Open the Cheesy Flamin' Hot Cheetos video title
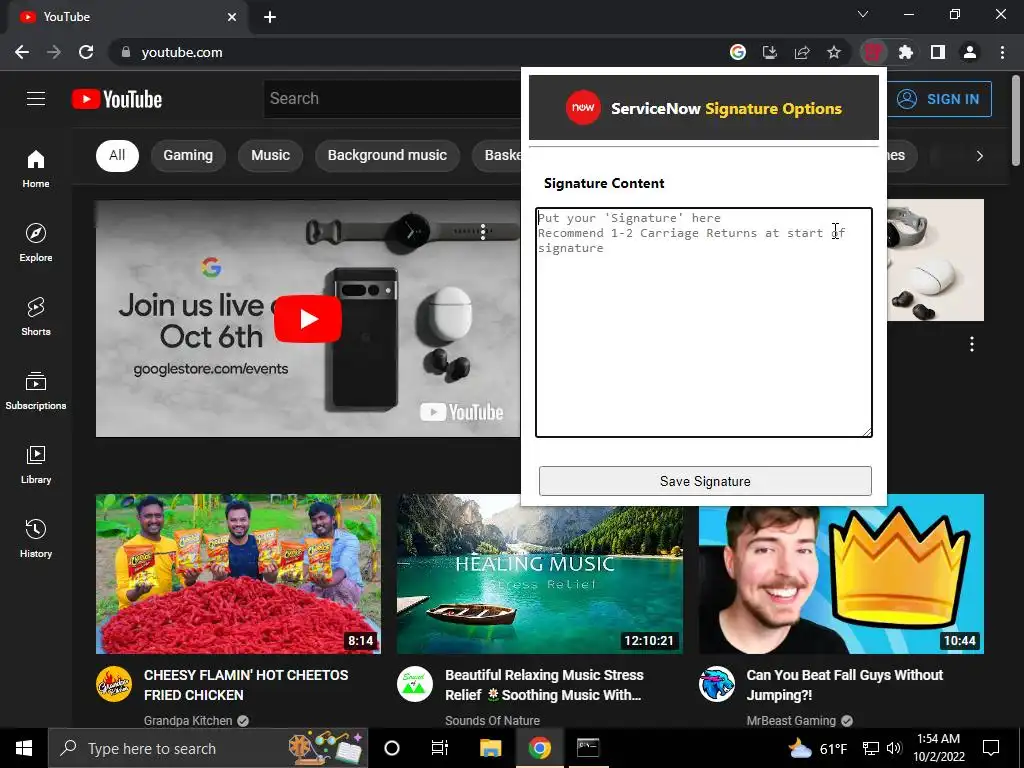Image resolution: width=1024 pixels, height=768 pixels. click(x=246, y=685)
